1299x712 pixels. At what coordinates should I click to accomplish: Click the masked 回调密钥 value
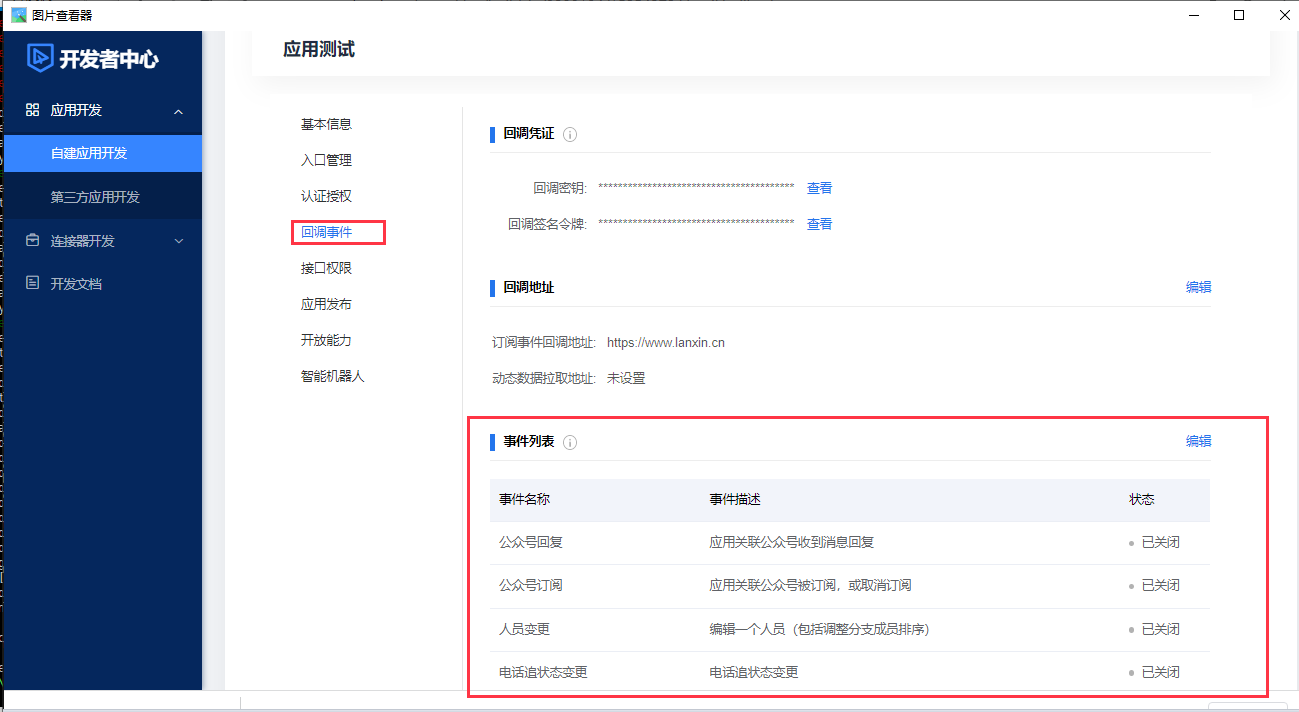tap(696, 187)
